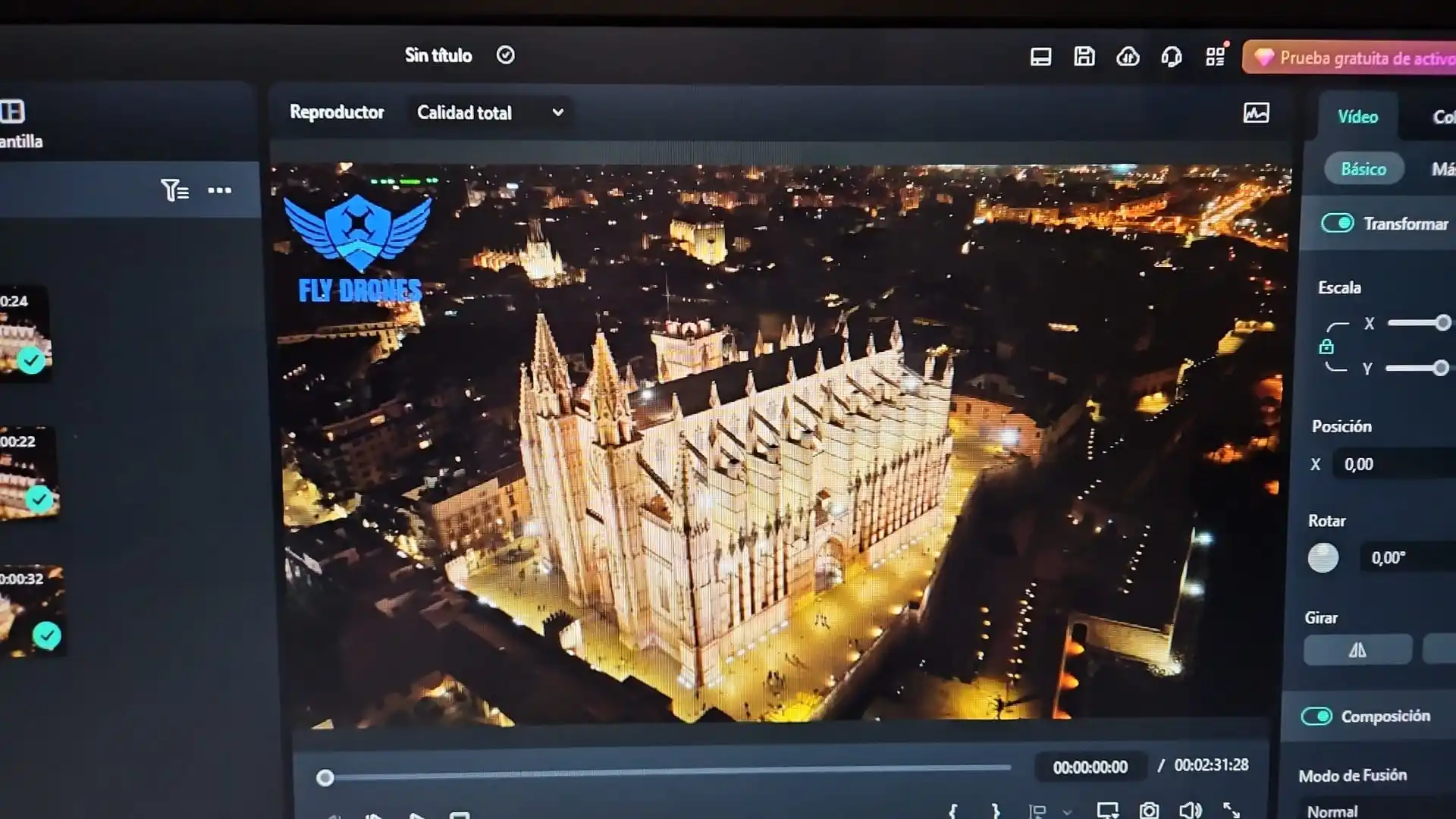Expand marker options chevron in player
Viewport: 1456px width, 819px height.
click(x=1067, y=811)
